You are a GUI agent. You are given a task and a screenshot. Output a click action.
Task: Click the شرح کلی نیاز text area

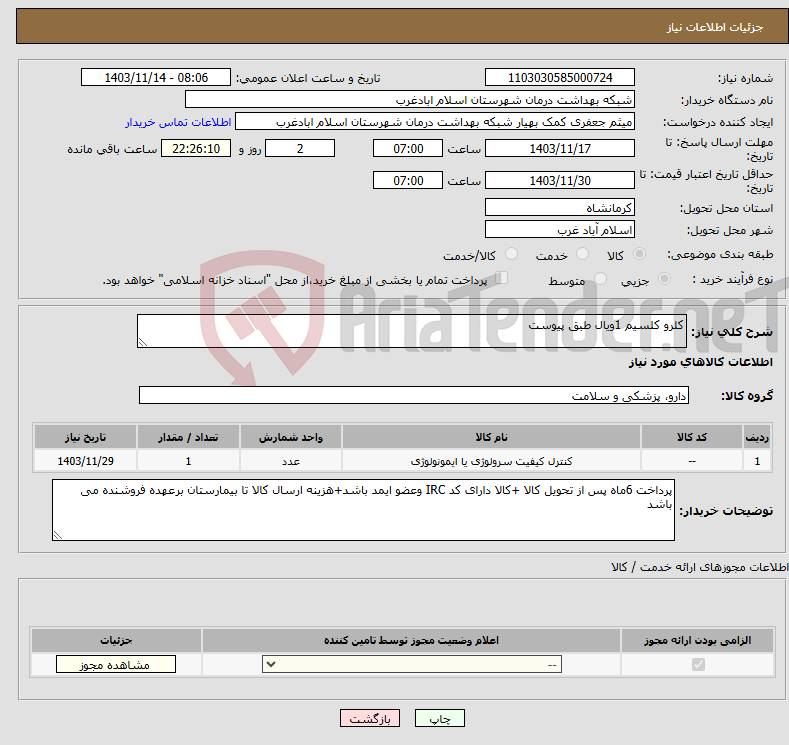coord(405,332)
